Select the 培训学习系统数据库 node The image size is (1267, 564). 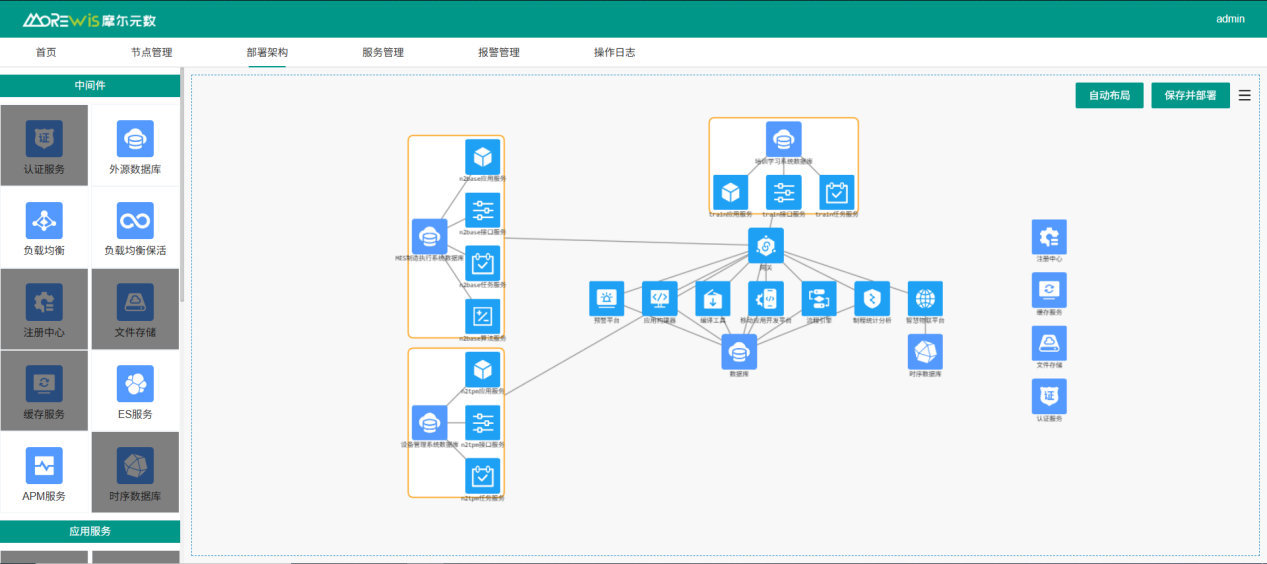point(783,139)
